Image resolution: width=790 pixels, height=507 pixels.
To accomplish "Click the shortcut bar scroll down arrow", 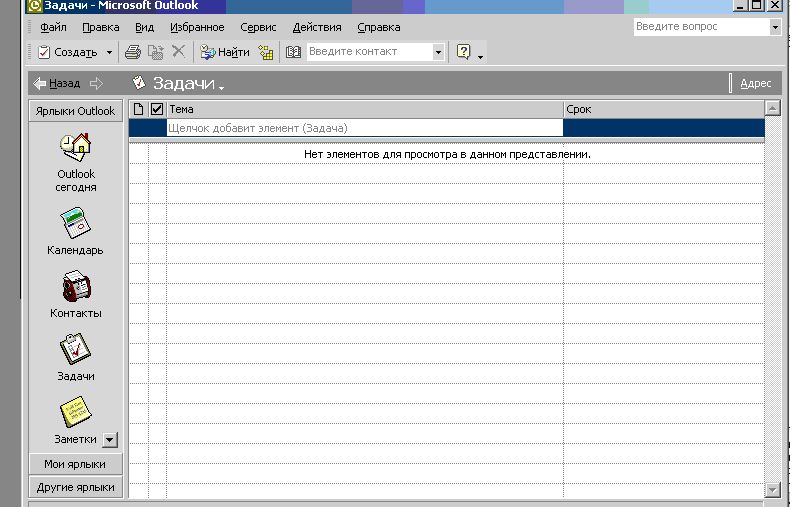I will tap(110, 440).
